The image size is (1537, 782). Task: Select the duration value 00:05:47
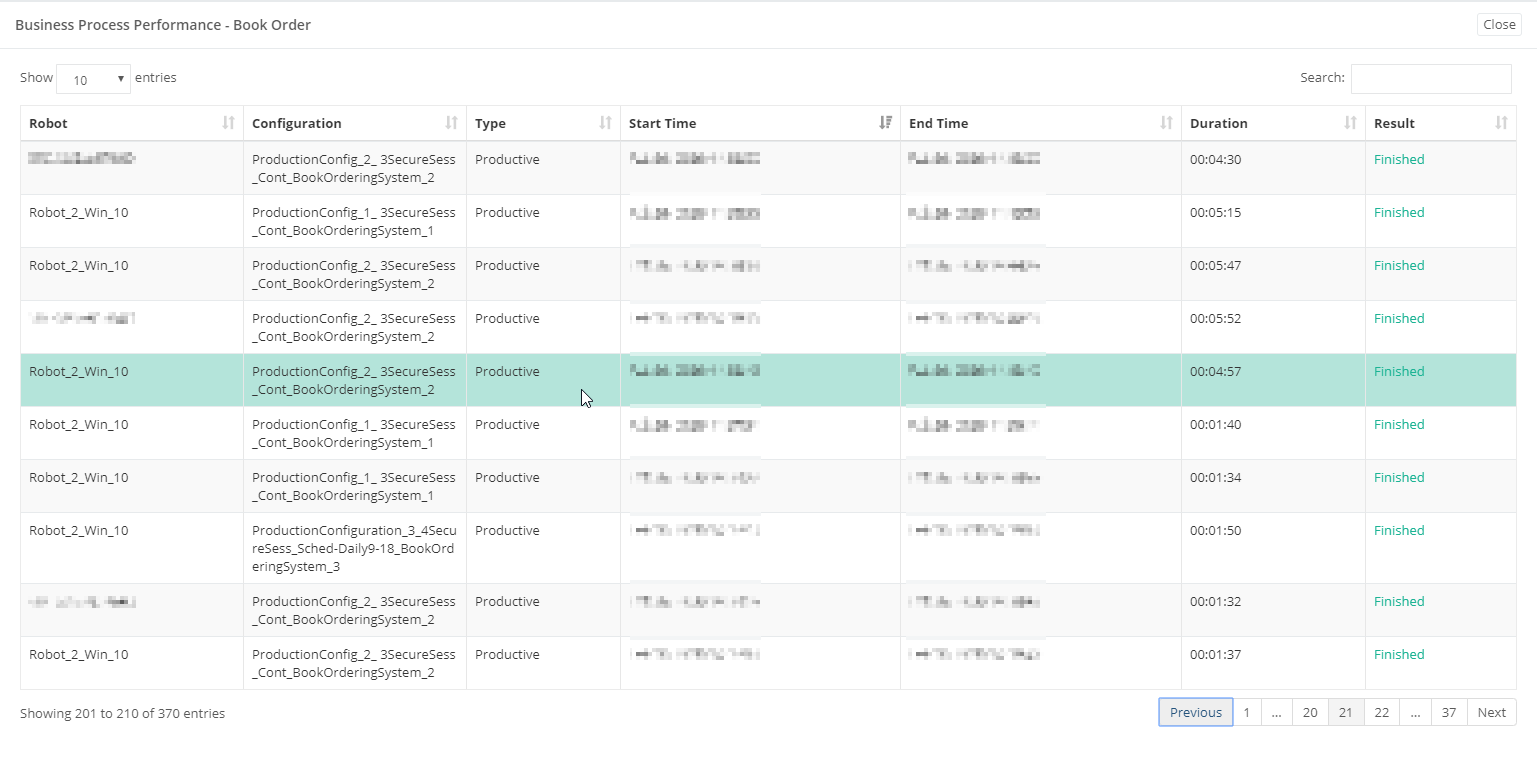coord(1215,265)
